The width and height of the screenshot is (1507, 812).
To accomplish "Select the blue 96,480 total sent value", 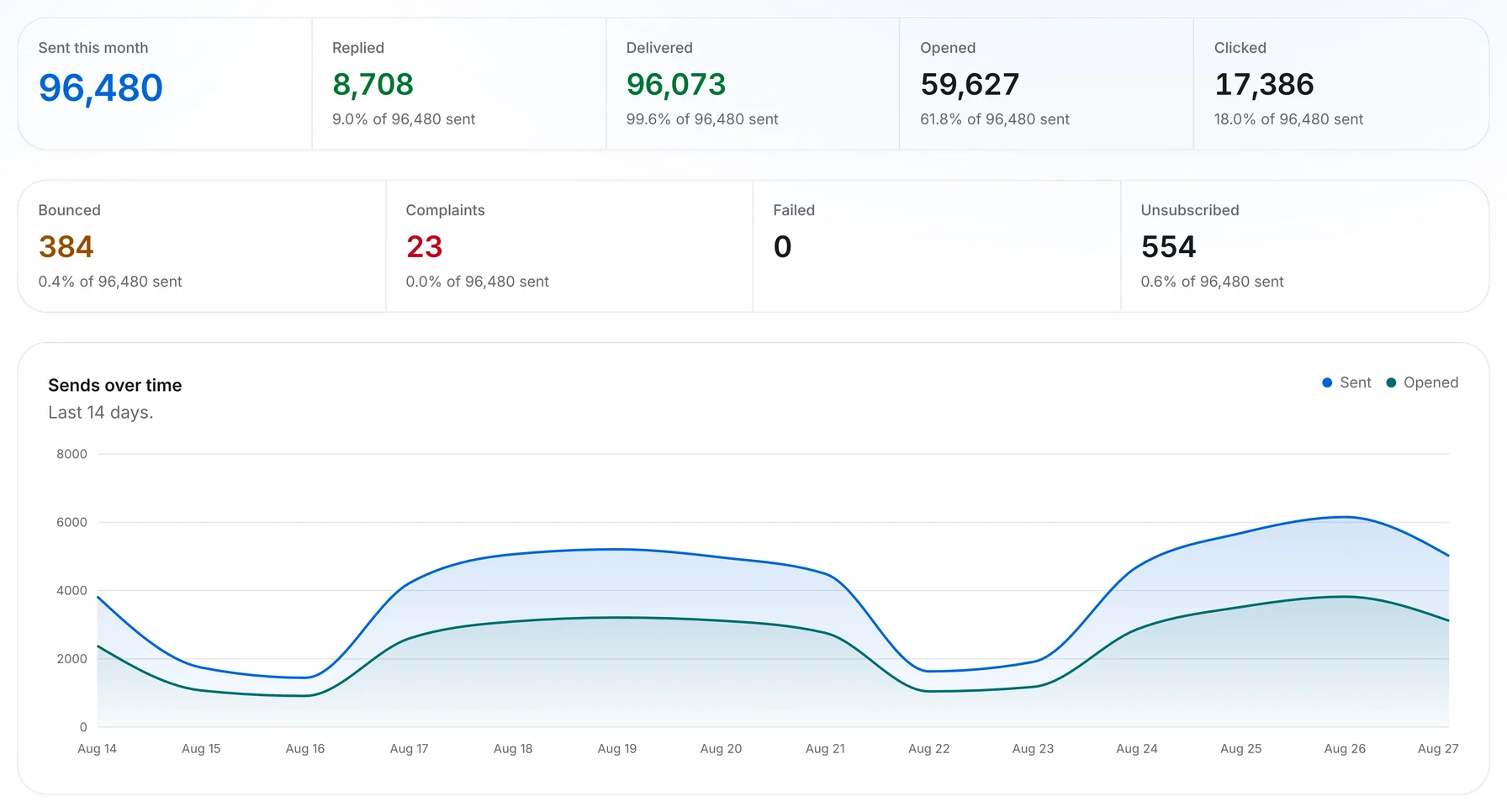I will tap(101, 87).
